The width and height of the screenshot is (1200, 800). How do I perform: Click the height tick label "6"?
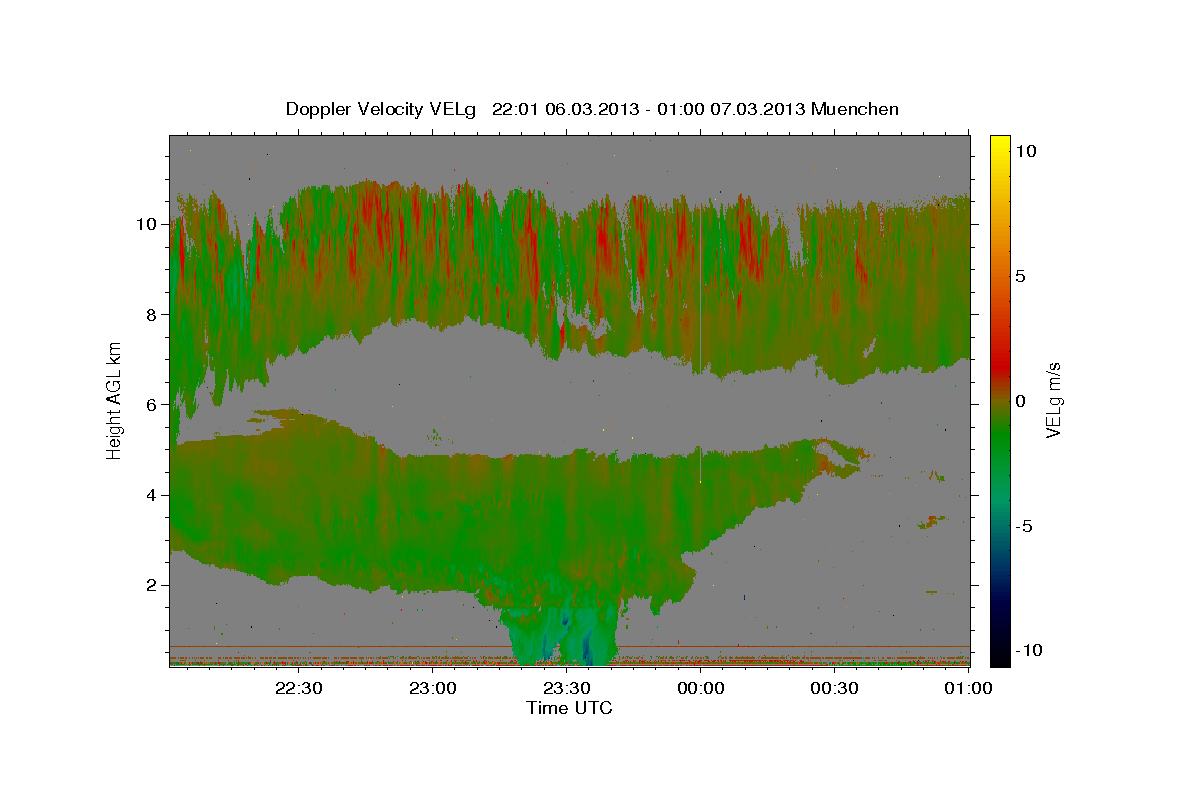153,405
